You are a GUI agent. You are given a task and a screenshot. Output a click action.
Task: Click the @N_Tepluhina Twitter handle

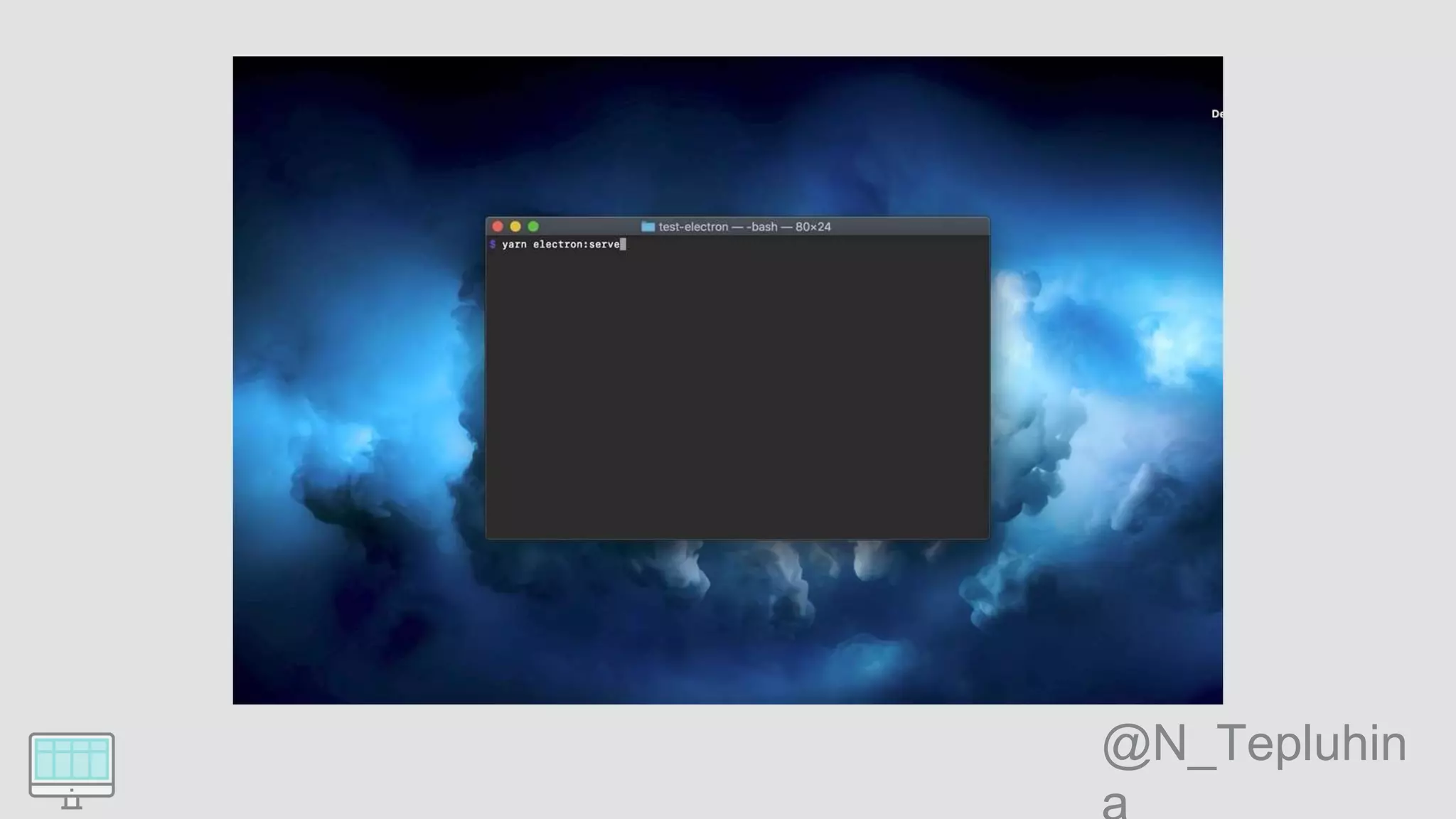point(1254,744)
